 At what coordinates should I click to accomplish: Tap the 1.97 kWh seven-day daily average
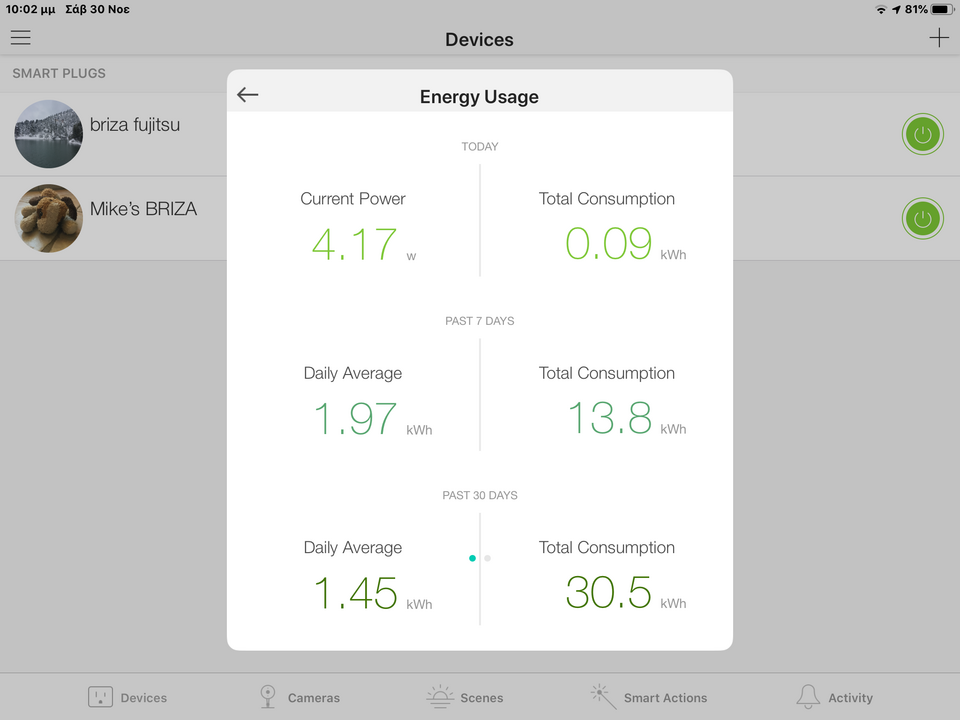click(x=372, y=419)
